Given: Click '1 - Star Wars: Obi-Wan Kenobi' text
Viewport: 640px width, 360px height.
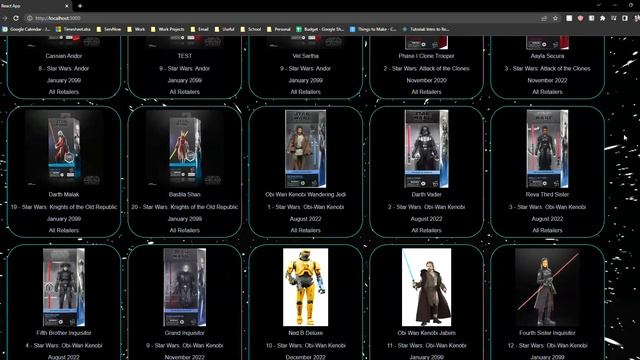Looking at the screenshot, I should [x=305, y=207].
